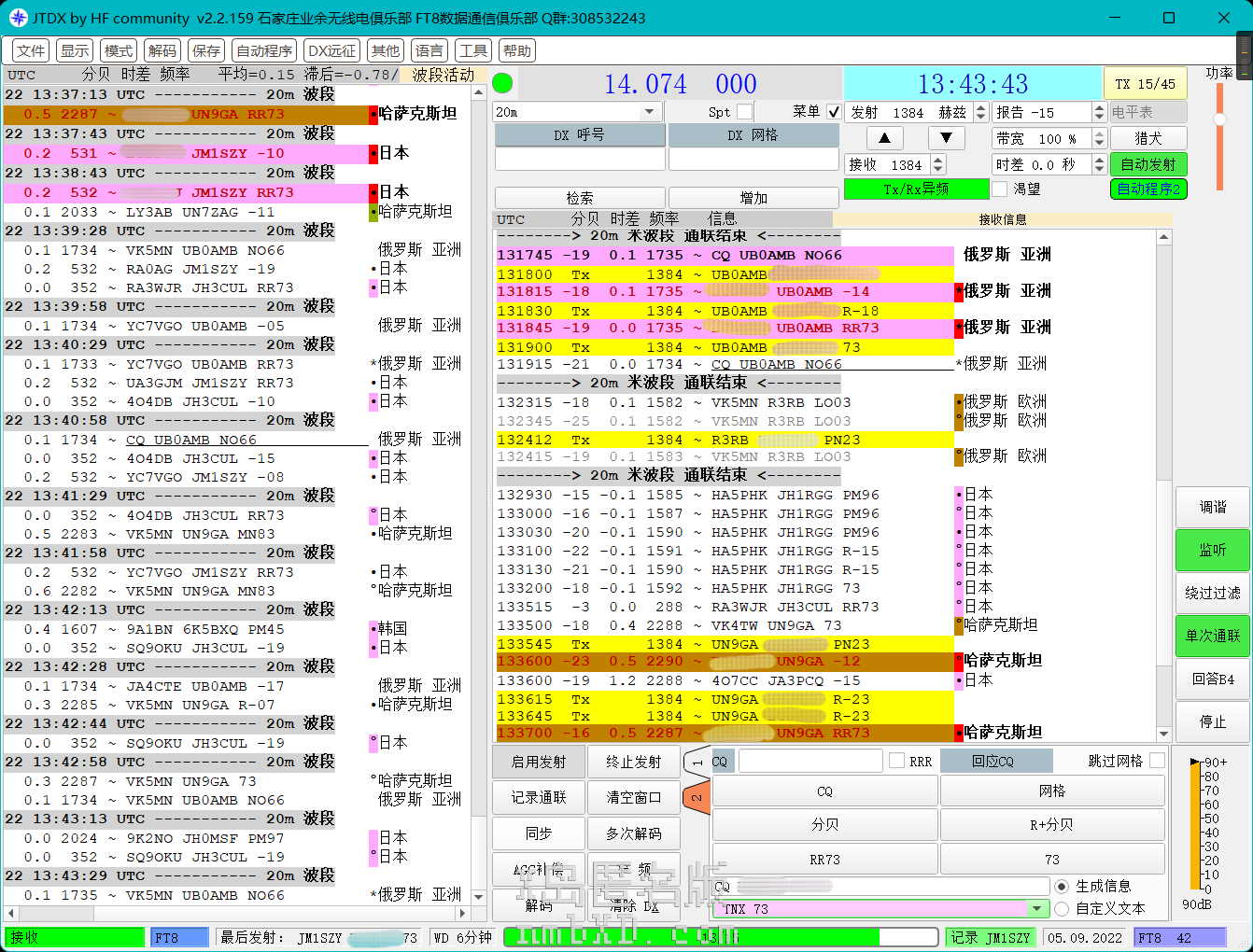Screen dimensions: 1253x952
Task: Click the green status indicator beside the frequency
Action: (502, 83)
